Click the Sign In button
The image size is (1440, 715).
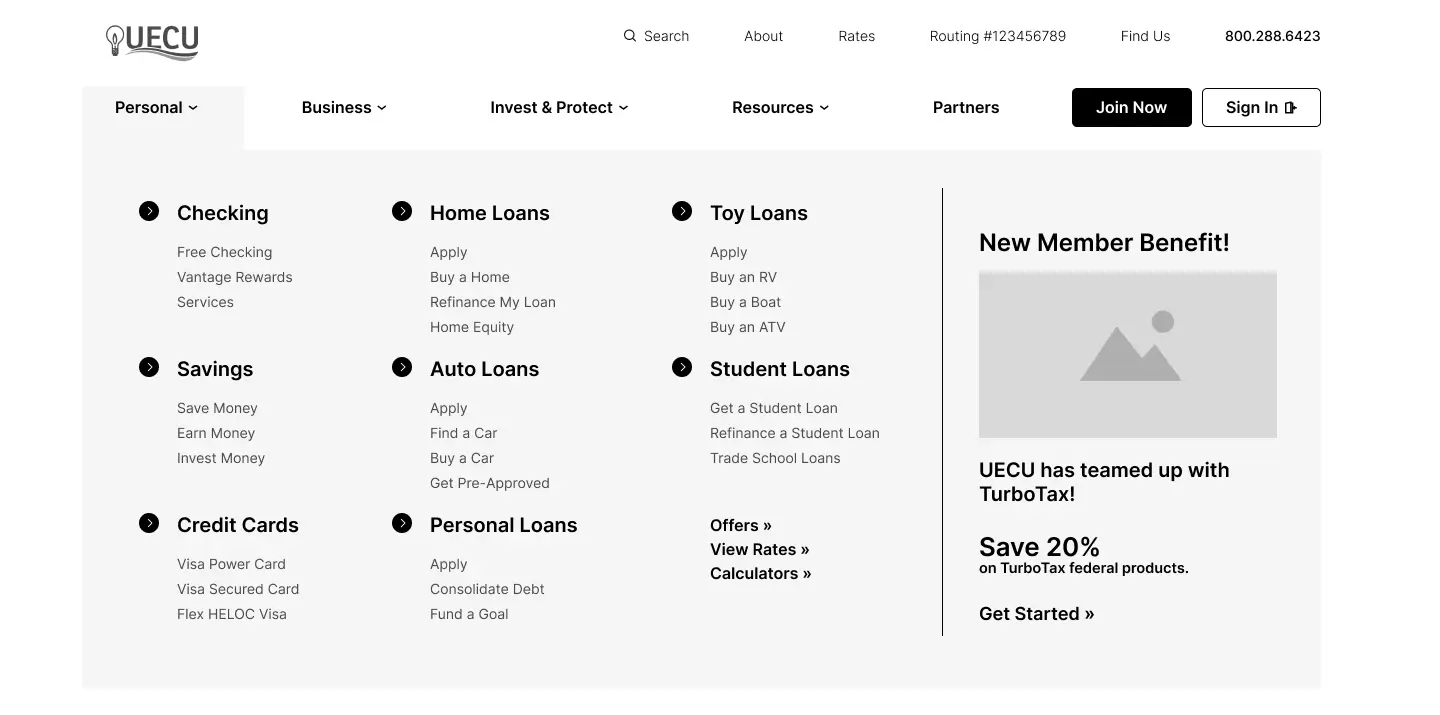coord(1260,108)
